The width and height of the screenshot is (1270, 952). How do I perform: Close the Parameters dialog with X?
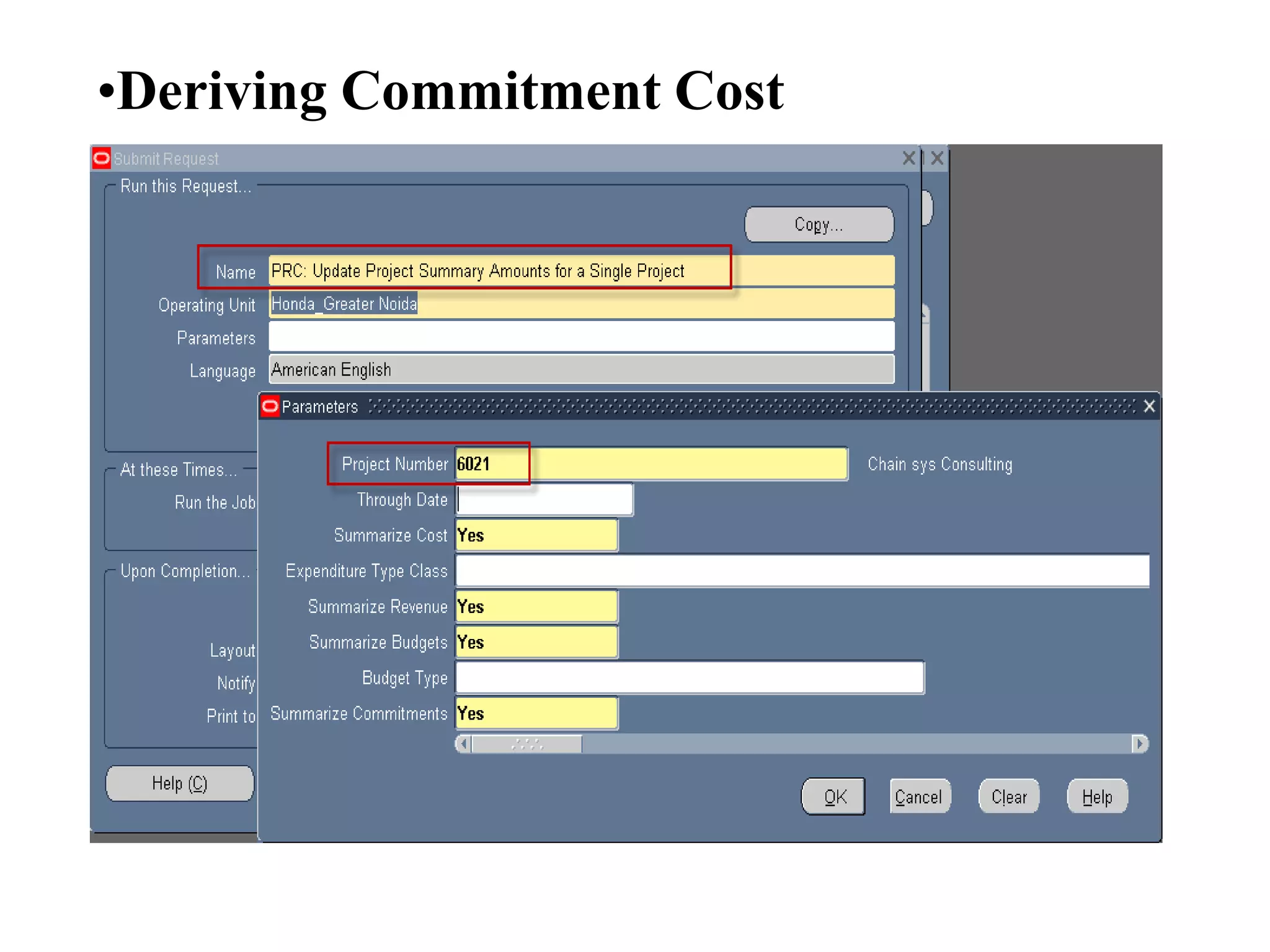[x=1149, y=406]
